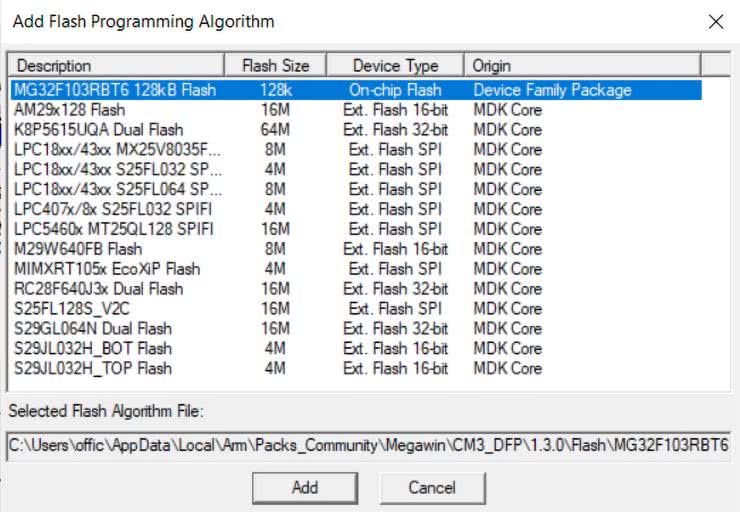Select the AM29x128 Flash algorithm

tap(70, 110)
